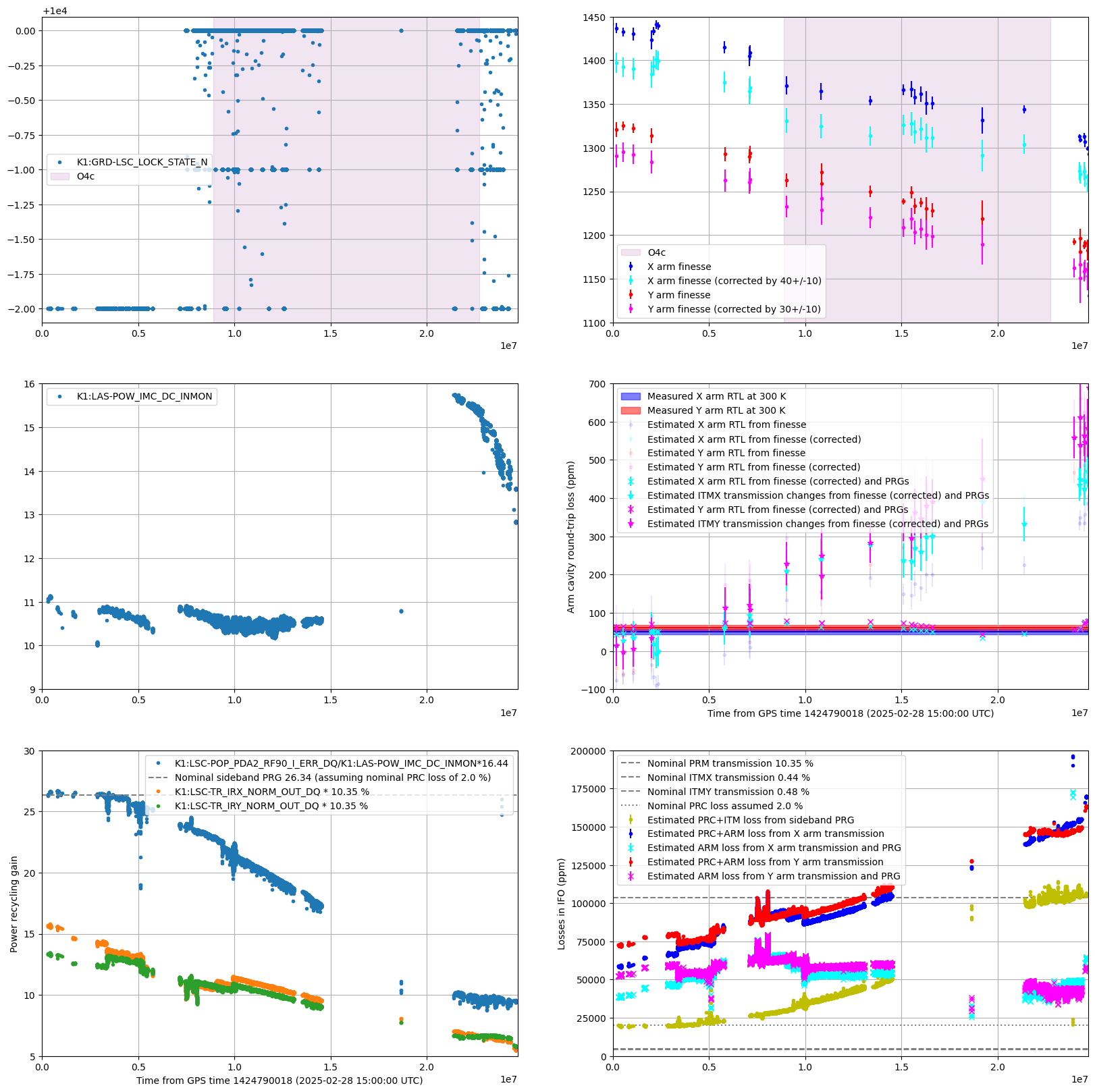Click the O4c swatch in lock state legend
This screenshot has width=1095, height=1092.
[x=60, y=176]
